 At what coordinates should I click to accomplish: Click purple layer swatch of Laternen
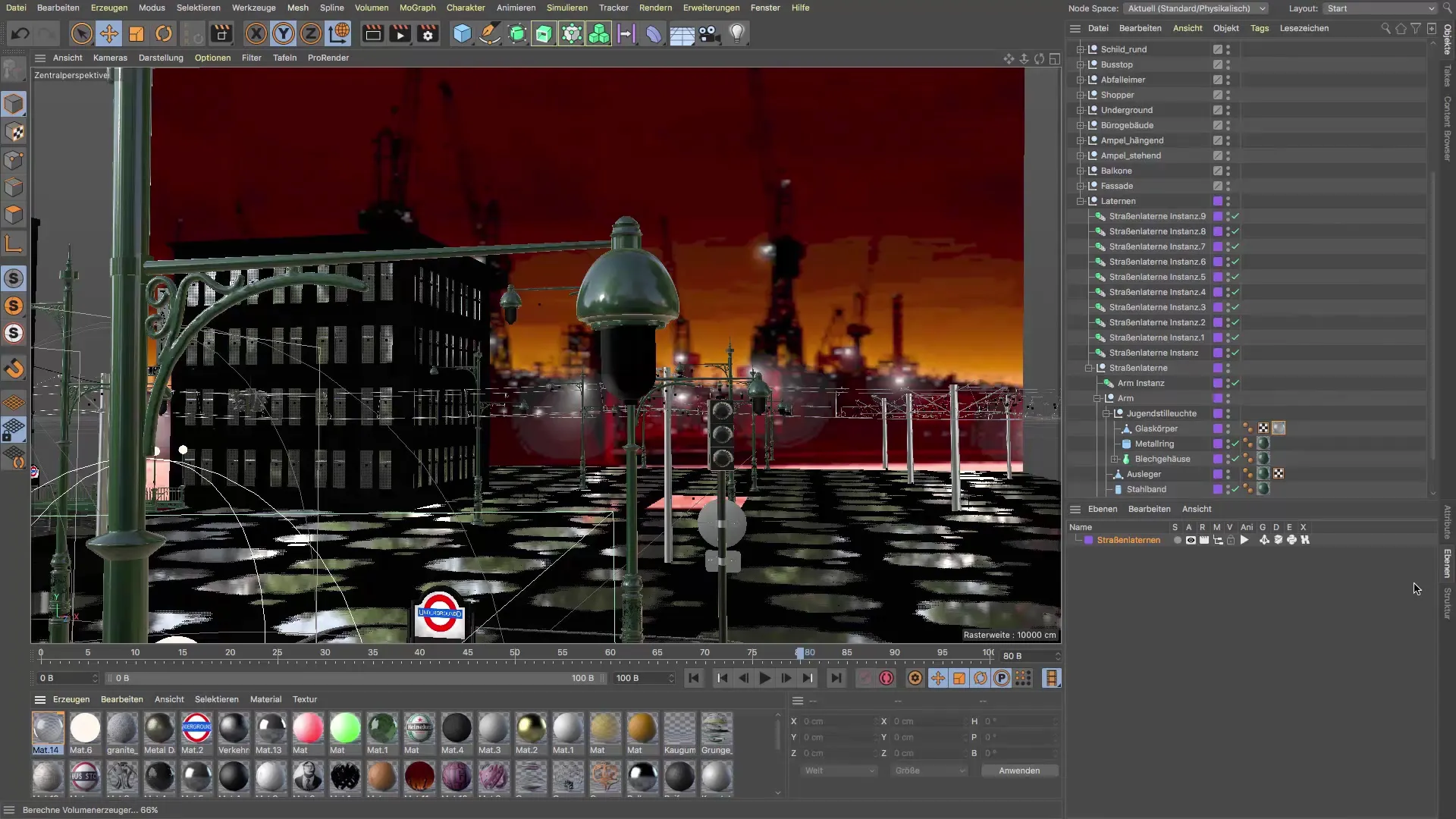pyautogui.click(x=1217, y=201)
